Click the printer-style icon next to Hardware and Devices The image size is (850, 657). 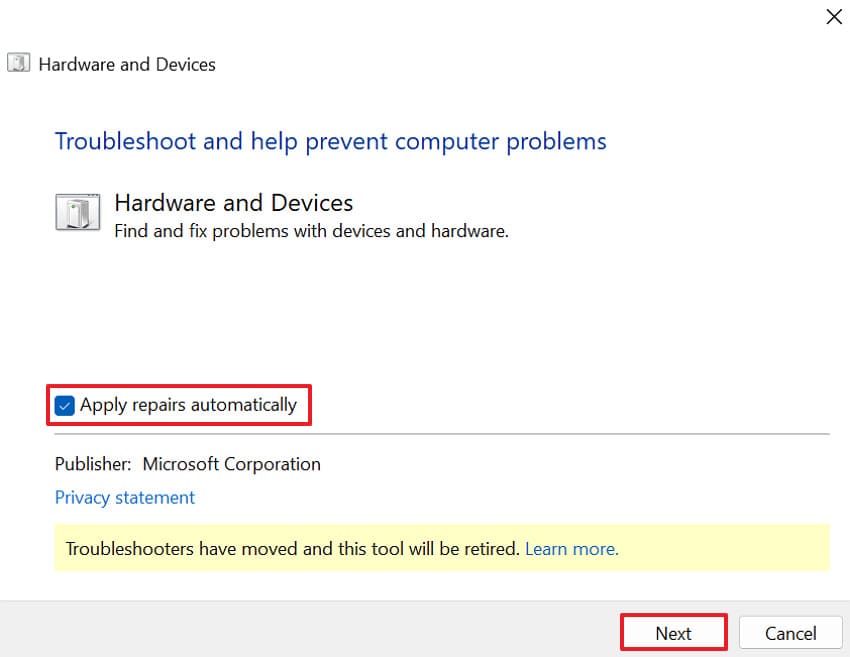tap(78, 212)
